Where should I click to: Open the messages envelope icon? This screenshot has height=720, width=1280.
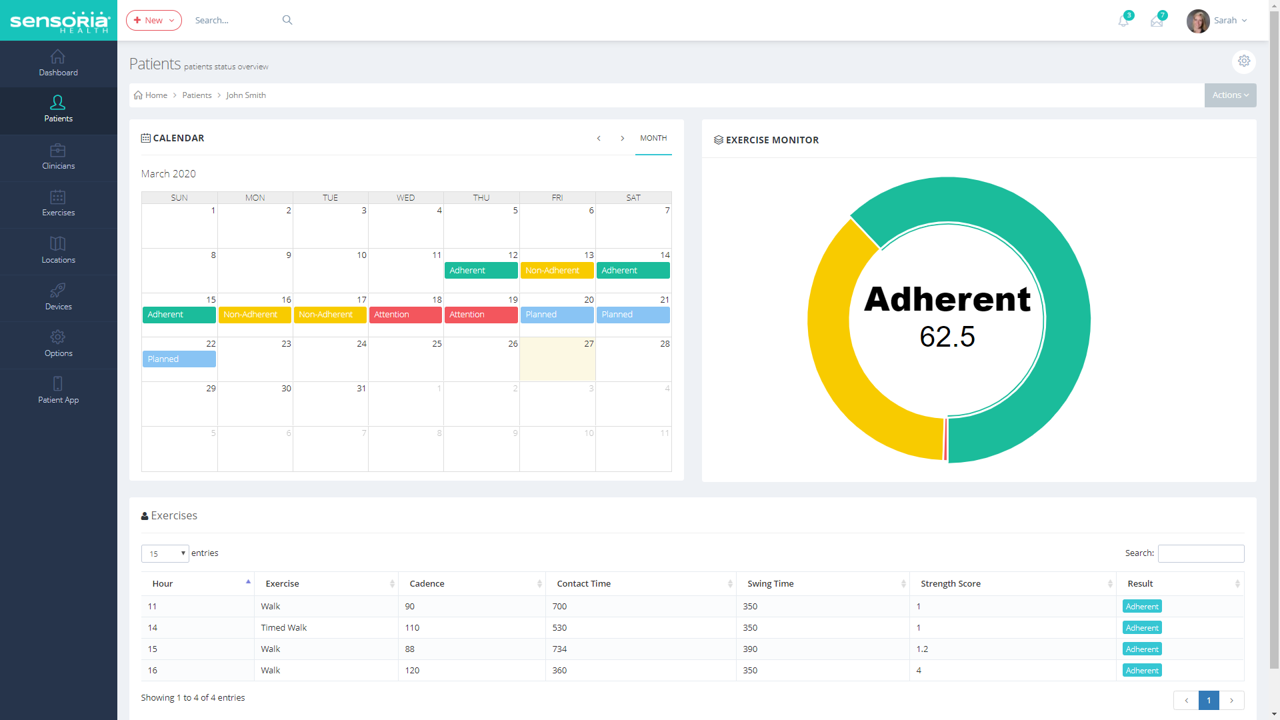tap(1157, 21)
